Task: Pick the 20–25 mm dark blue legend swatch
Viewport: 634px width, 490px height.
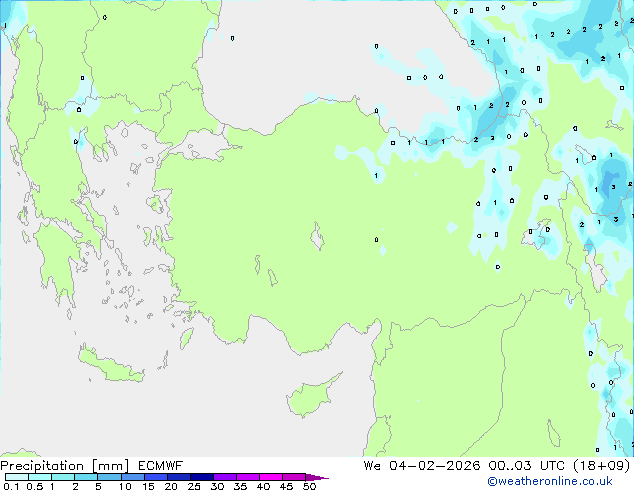Action: (x=179, y=477)
